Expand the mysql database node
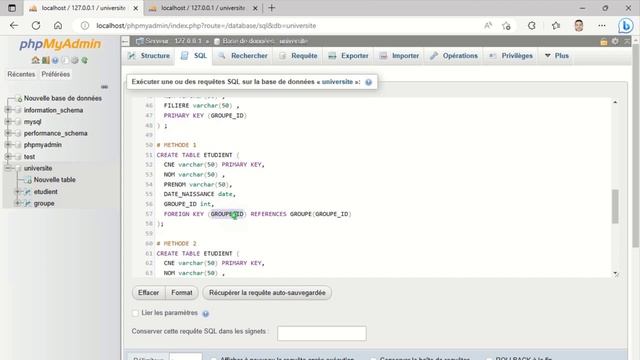The height and width of the screenshot is (360, 640). point(8,122)
